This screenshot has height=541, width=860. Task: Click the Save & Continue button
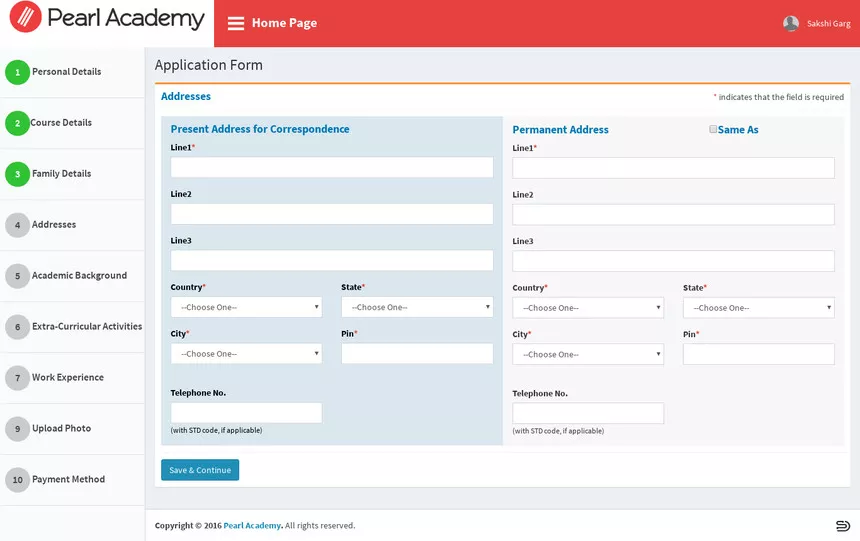pos(200,470)
